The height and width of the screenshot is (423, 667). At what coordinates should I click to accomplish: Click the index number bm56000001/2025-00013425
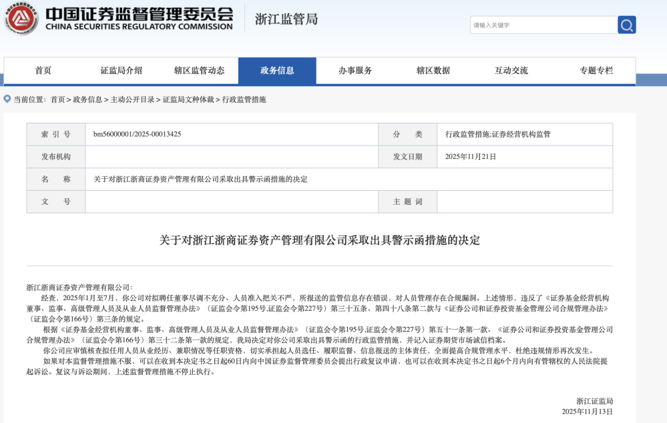[138, 134]
